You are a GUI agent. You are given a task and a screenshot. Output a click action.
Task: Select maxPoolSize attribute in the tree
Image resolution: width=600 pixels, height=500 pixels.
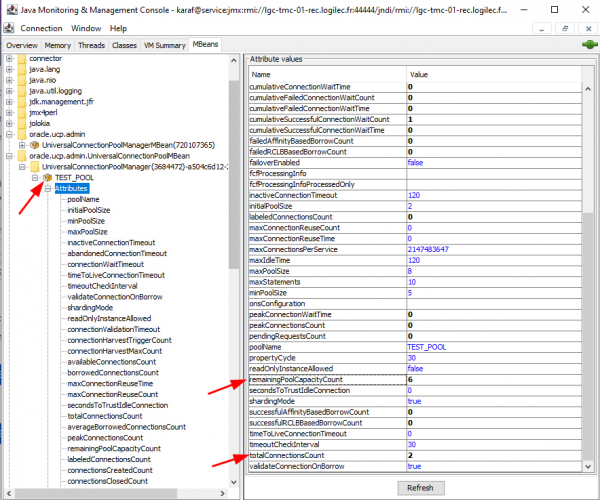[87, 231]
